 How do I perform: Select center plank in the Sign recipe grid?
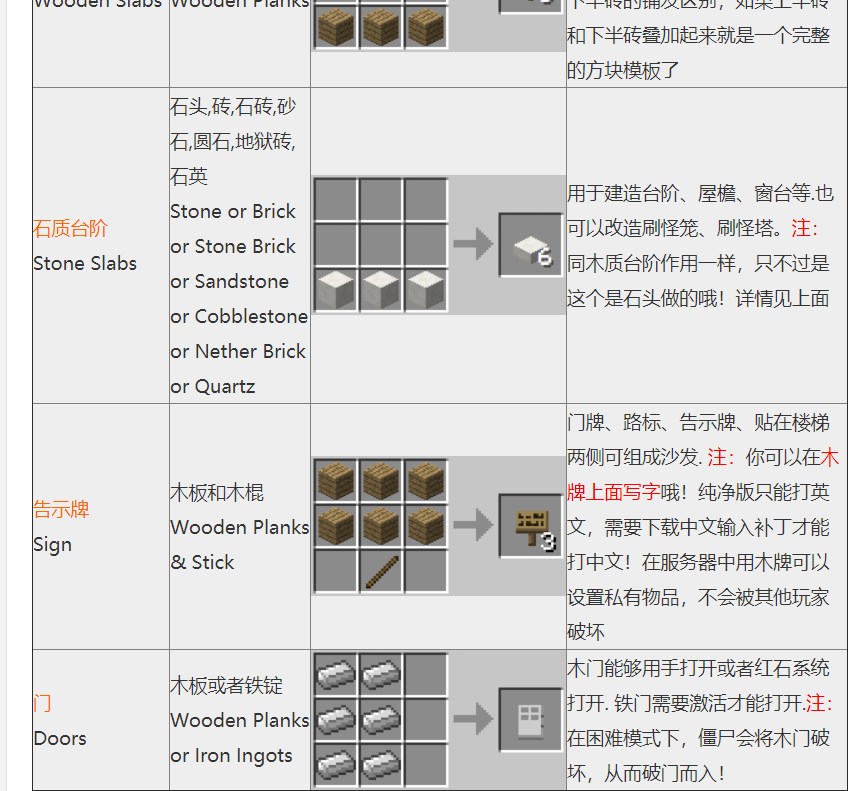(x=381, y=526)
